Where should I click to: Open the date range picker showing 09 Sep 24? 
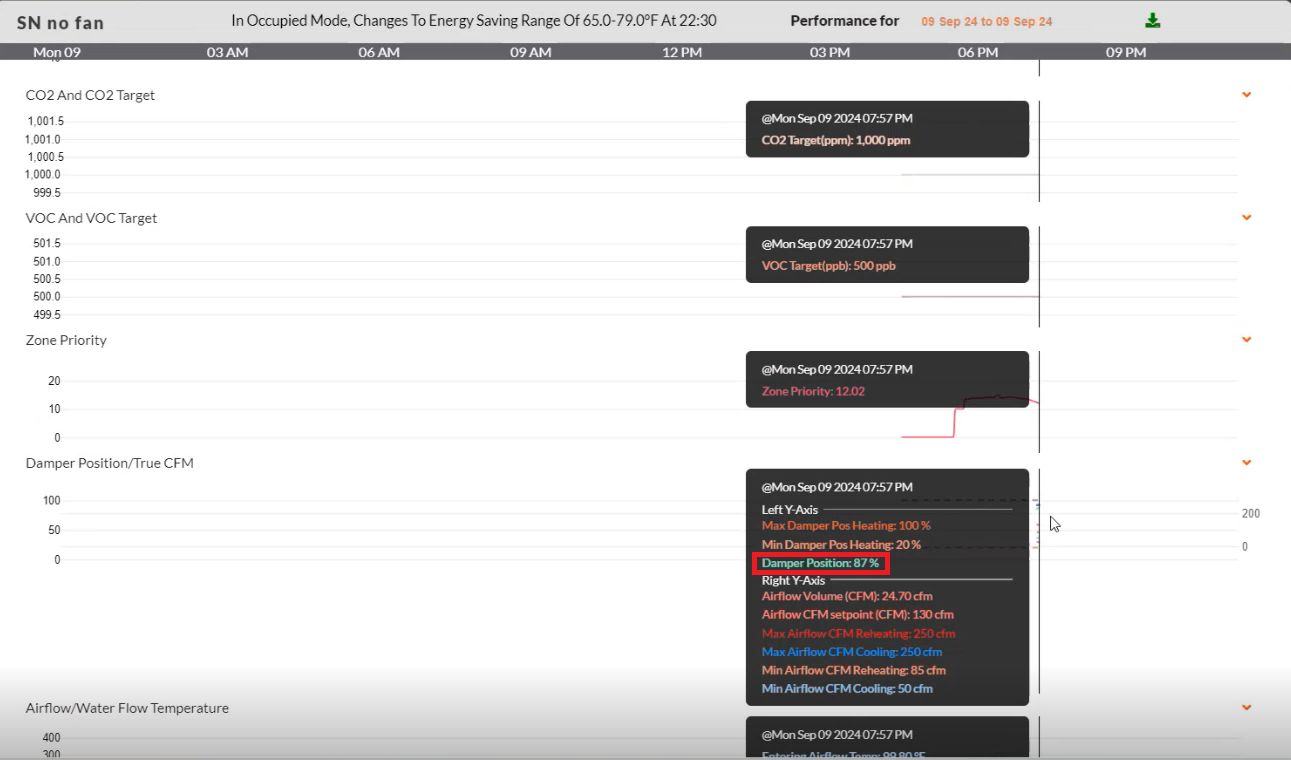986,20
